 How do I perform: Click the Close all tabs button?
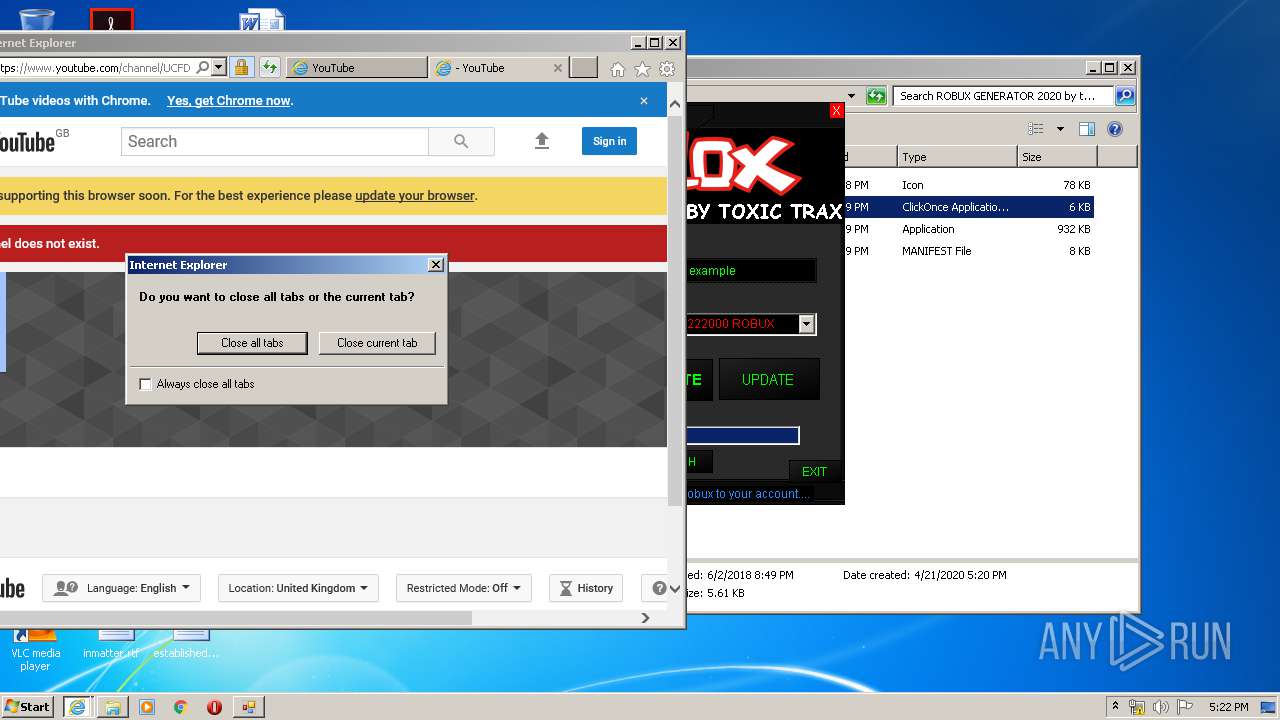[x=252, y=343]
